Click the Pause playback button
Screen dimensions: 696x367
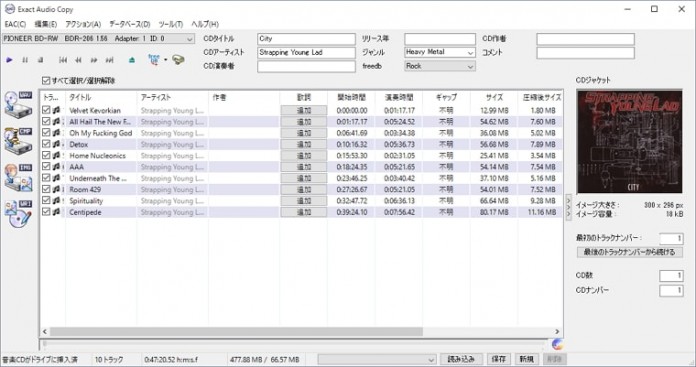point(25,60)
